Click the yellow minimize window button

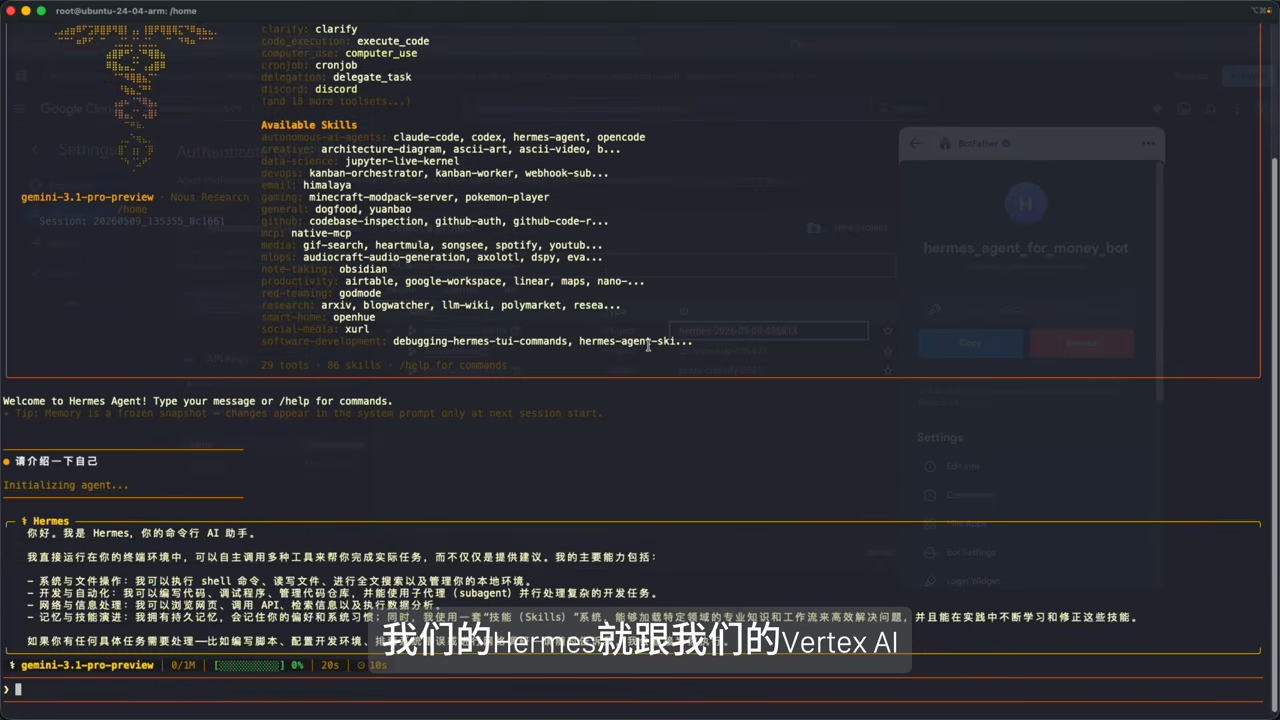coord(26,10)
